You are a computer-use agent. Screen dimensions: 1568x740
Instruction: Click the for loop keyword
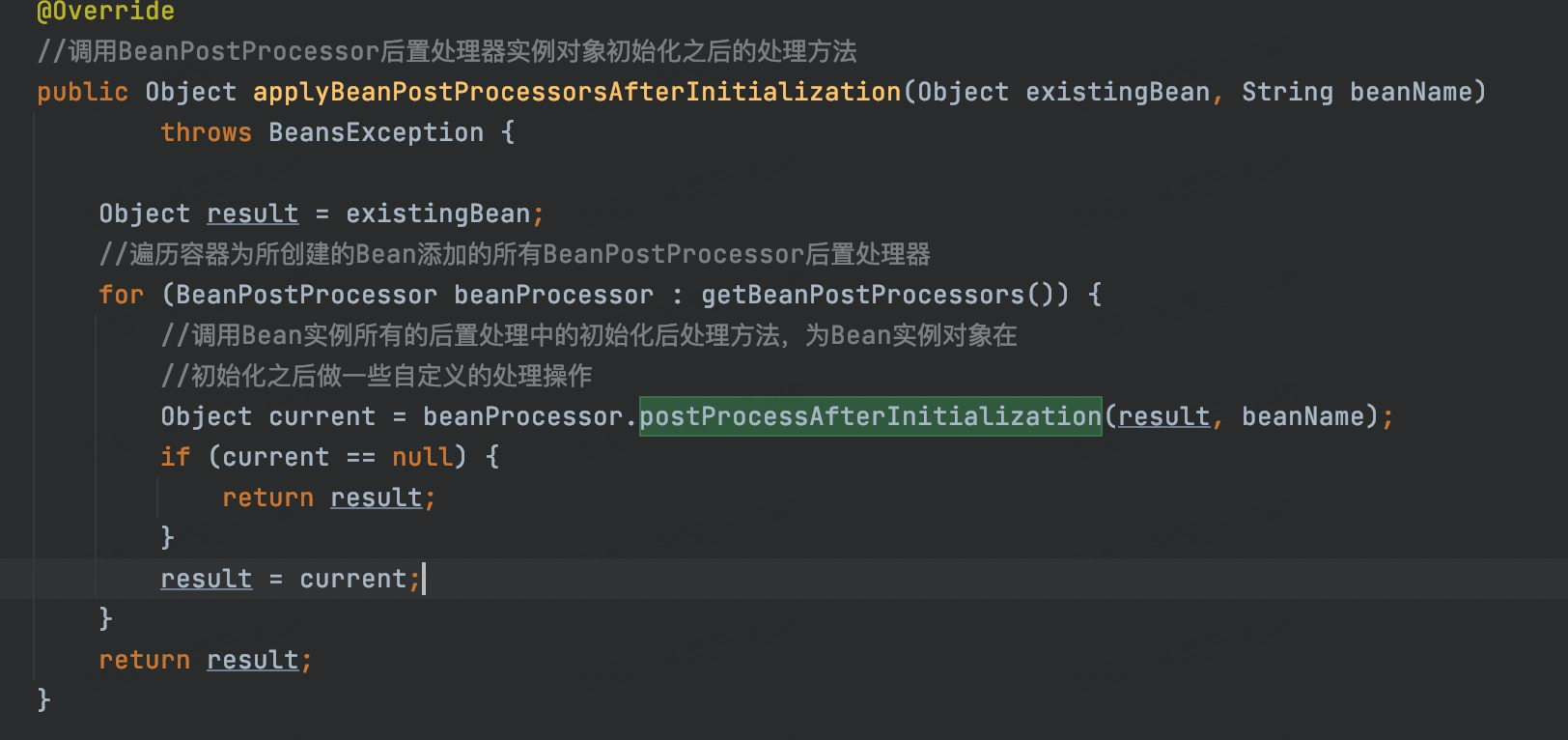[x=121, y=295]
